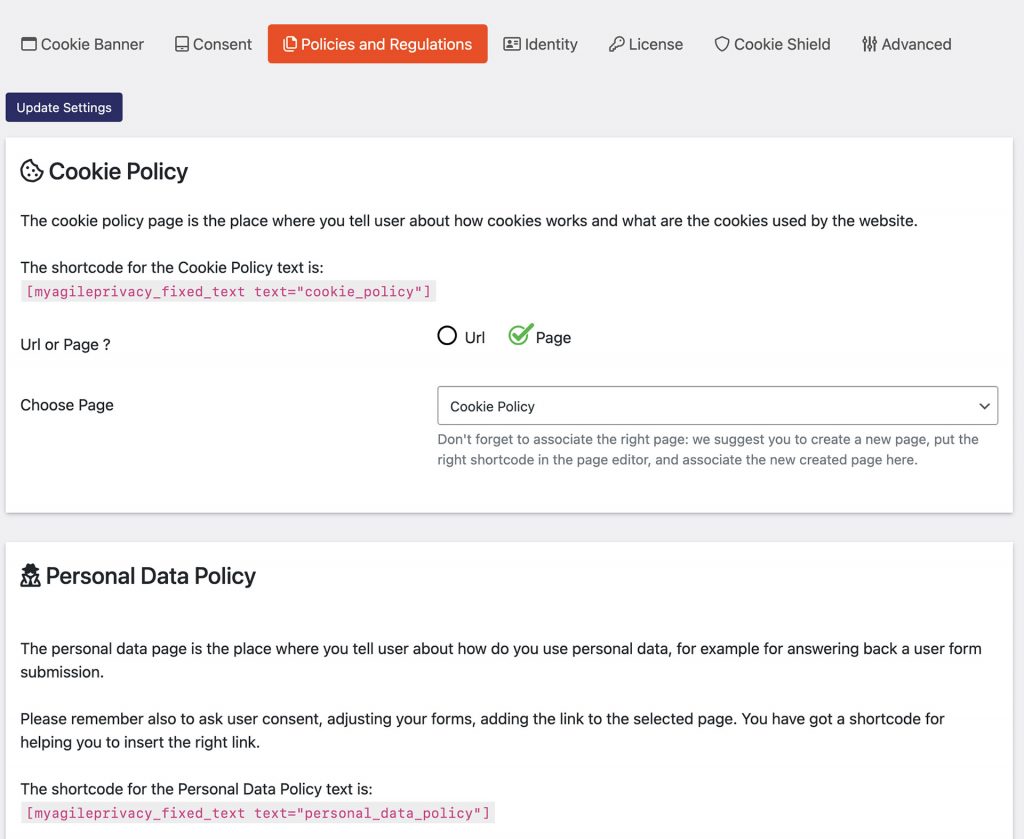Select the Page radio option
1024x839 pixels.
pos(520,334)
